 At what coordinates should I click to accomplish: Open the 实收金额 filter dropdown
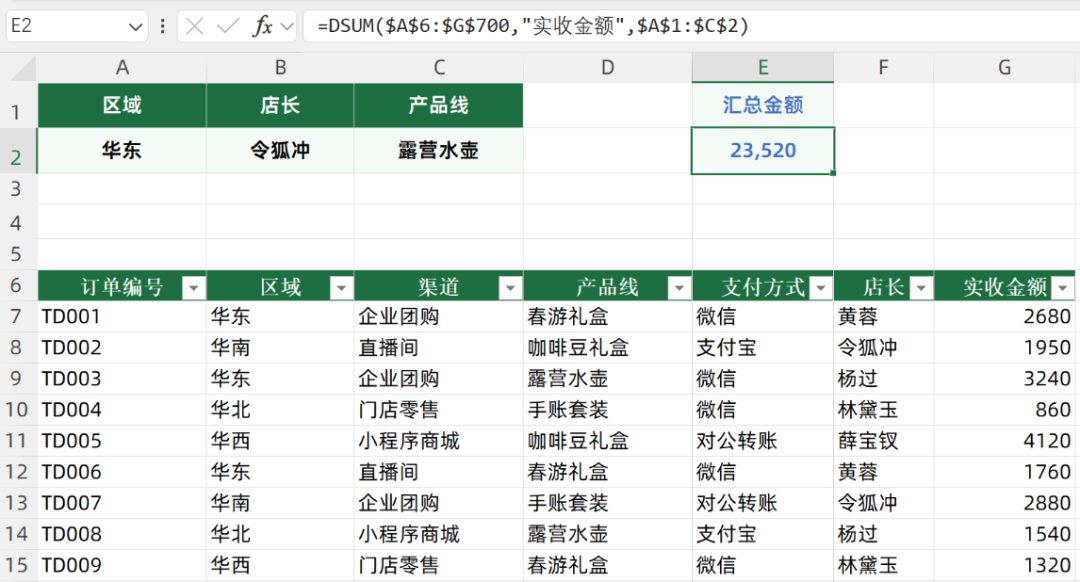(x=1063, y=288)
